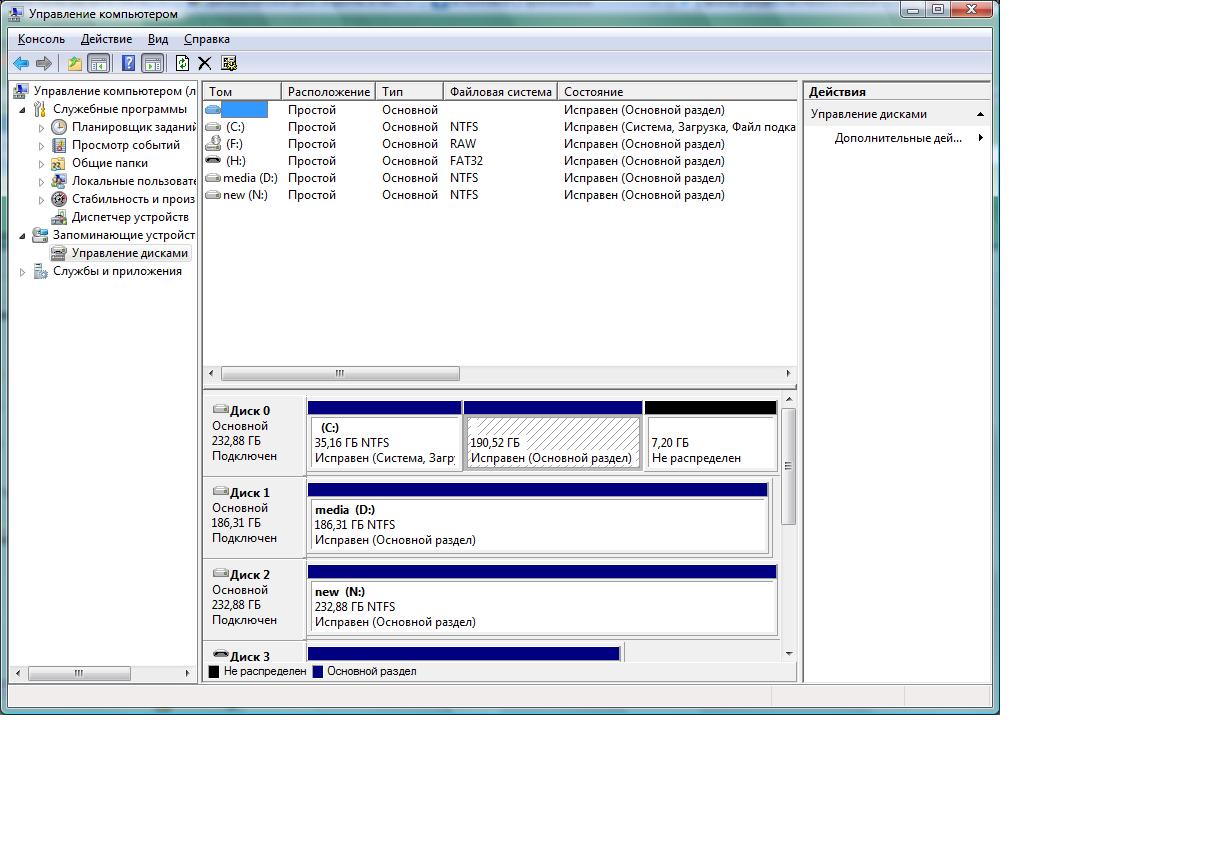
Task: Expand the Планировщик заданий node
Action: tap(42, 128)
